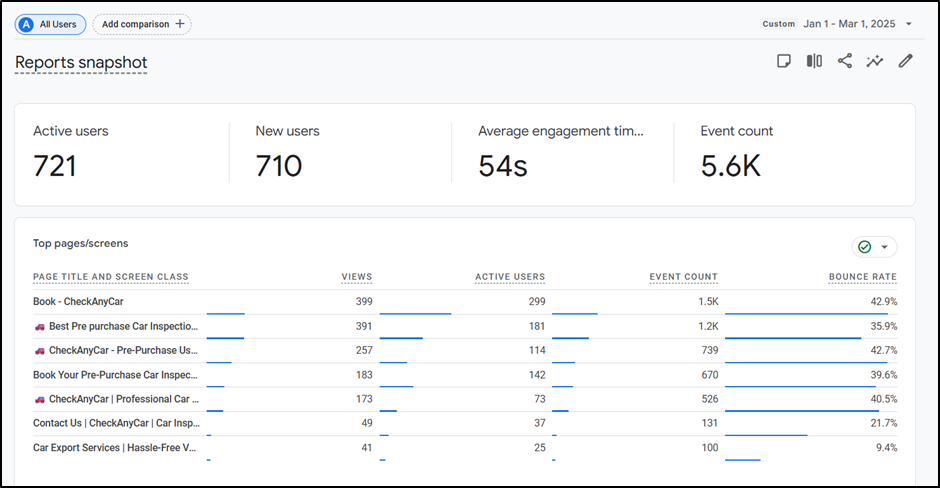Click Page Title and Screen Class header
The height and width of the screenshot is (488, 940).
[x=110, y=277]
